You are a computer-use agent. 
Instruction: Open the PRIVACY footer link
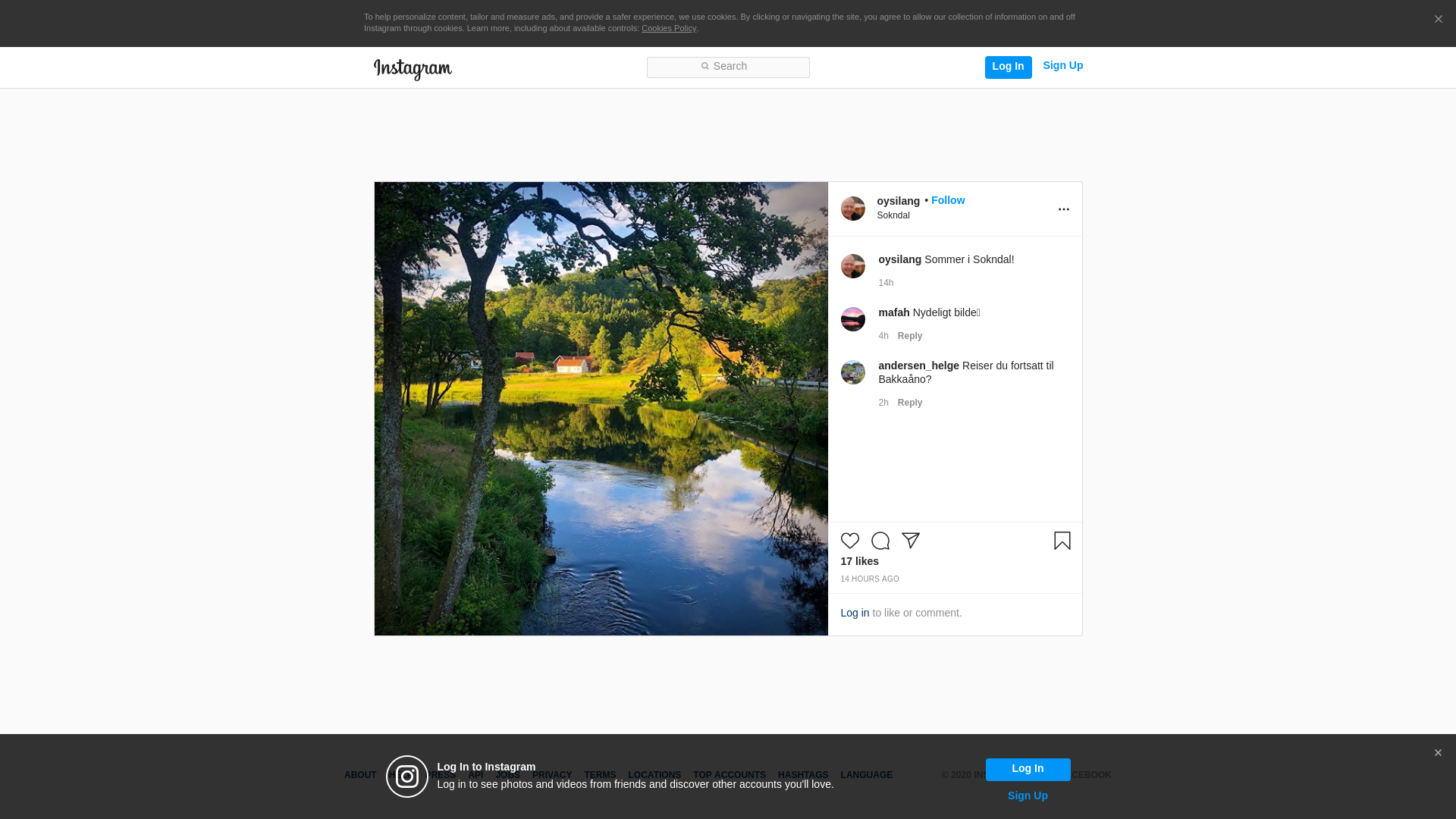coord(551,775)
